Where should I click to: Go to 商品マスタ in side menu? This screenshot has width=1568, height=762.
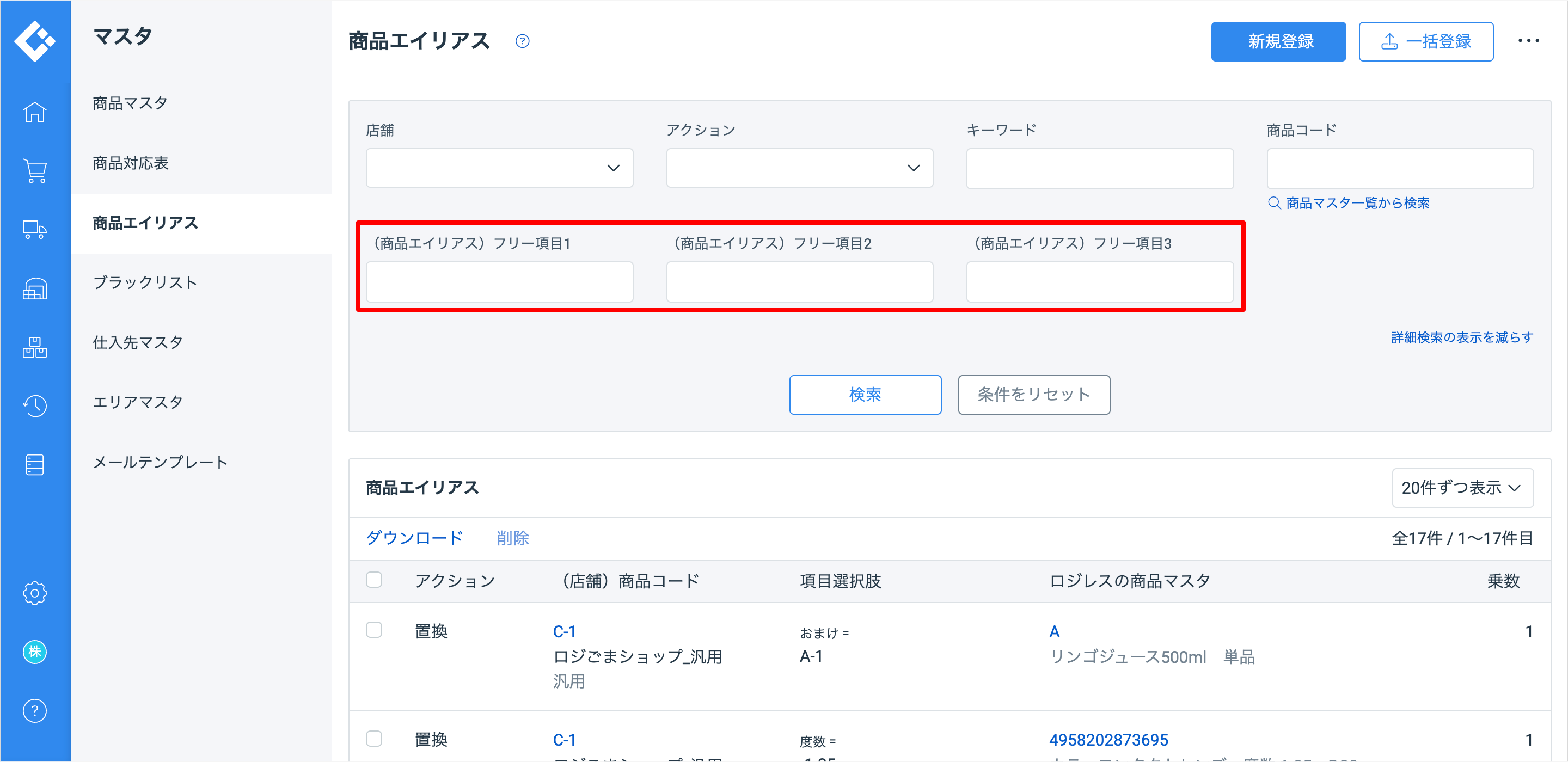[x=130, y=103]
